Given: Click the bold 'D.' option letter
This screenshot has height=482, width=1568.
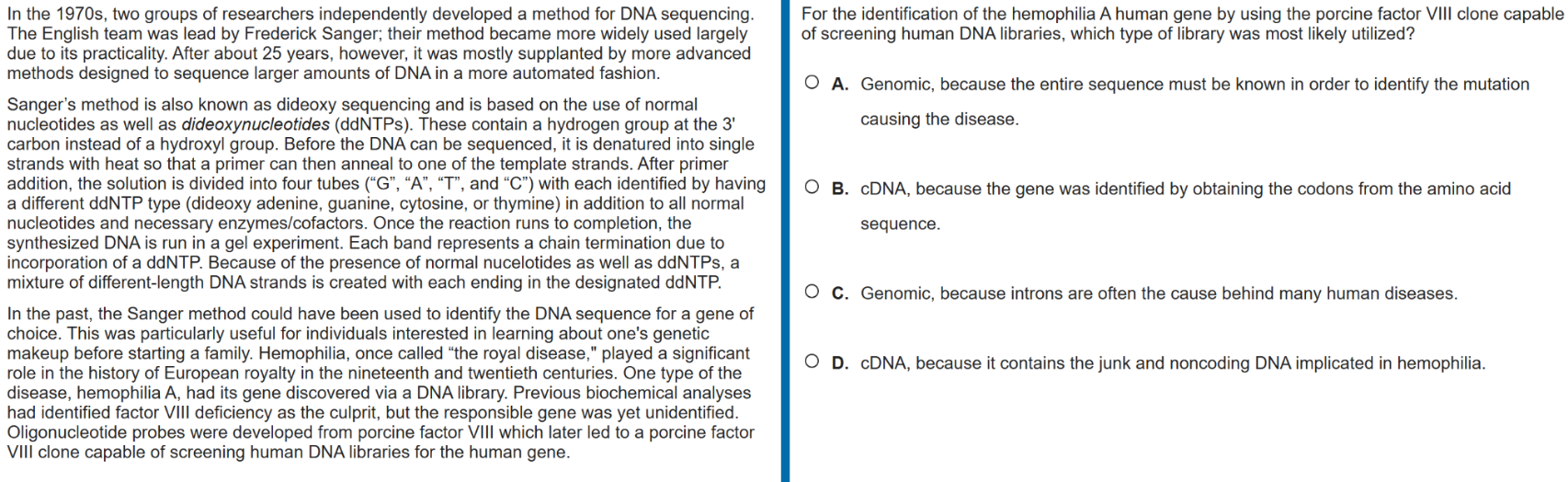Looking at the screenshot, I should click(x=840, y=363).
